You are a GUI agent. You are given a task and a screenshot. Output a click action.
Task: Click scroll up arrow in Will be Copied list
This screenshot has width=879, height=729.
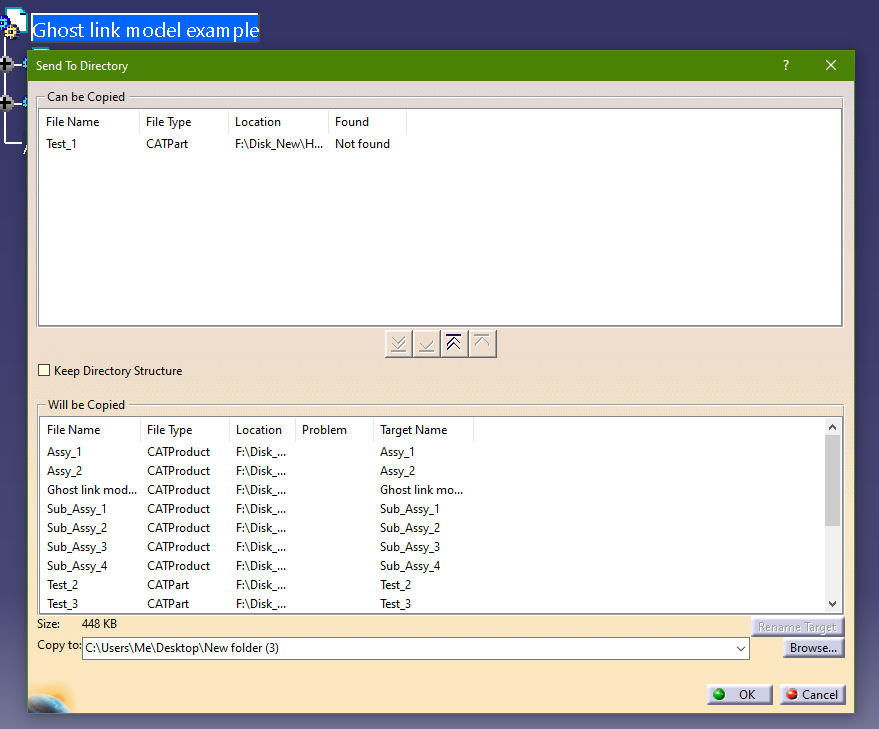tap(832, 427)
